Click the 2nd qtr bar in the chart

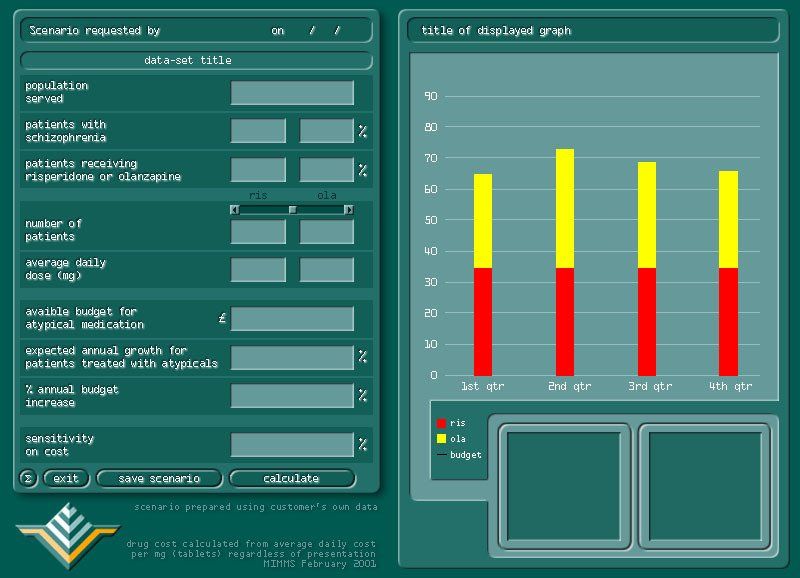point(565,262)
